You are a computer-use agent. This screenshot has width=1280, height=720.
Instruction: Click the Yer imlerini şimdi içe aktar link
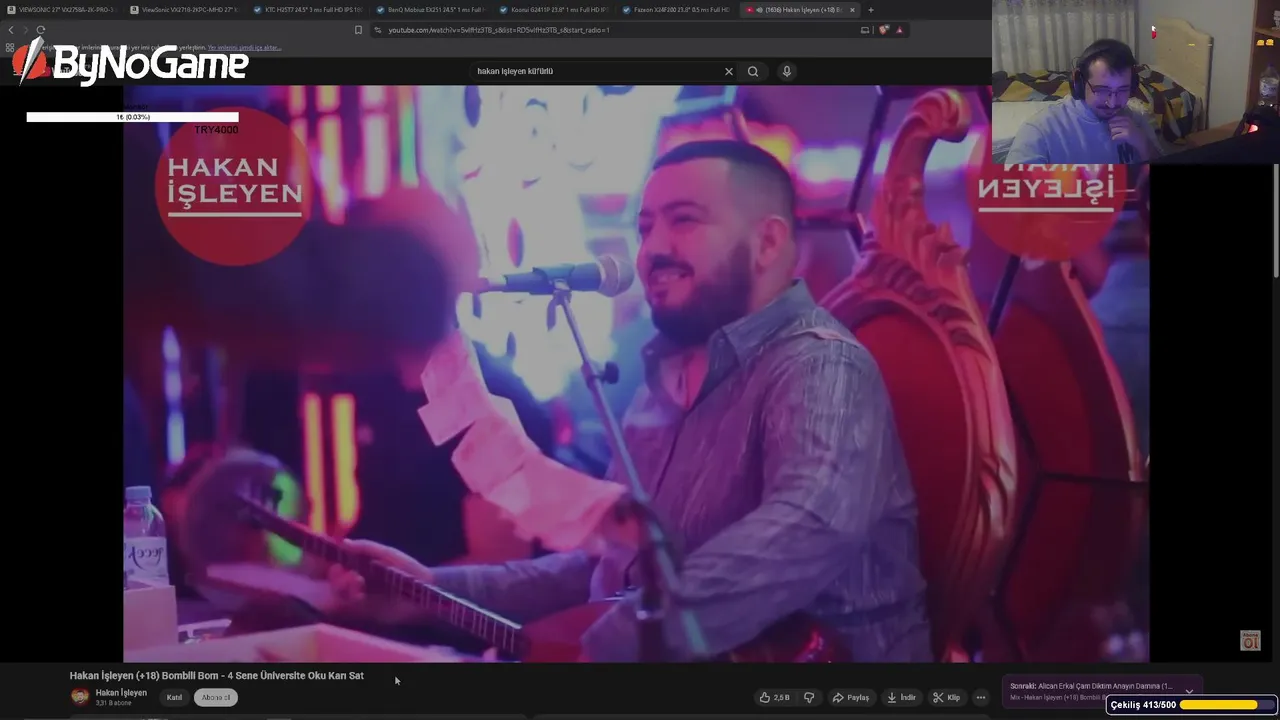[x=244, y=47]
